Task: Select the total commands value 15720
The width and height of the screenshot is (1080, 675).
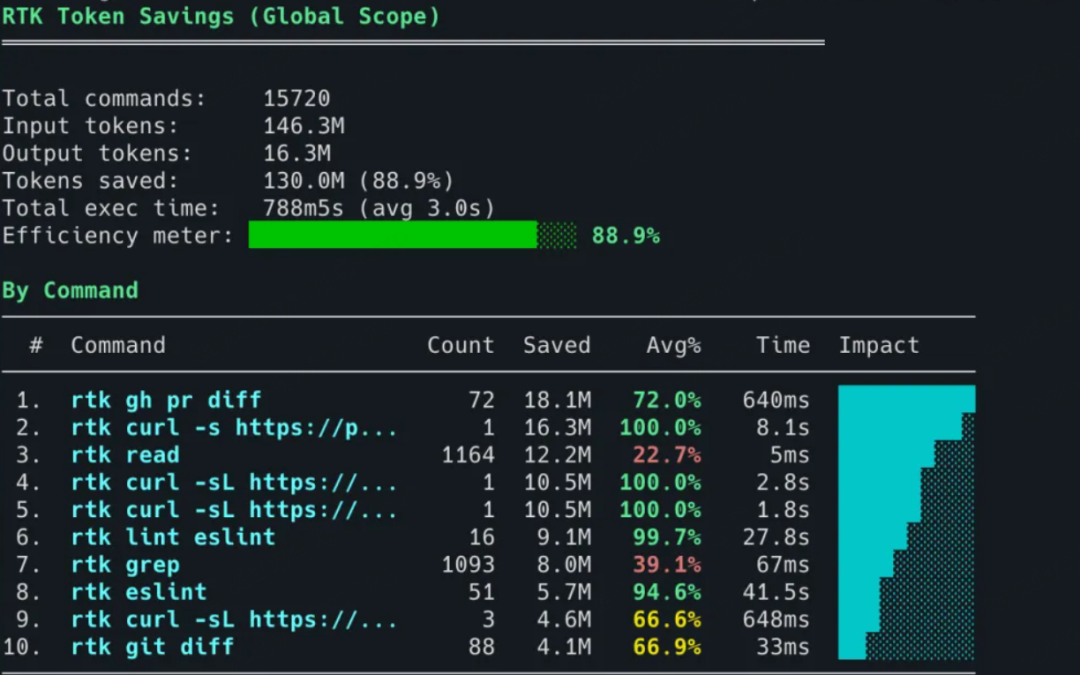Action: (297, 98)
